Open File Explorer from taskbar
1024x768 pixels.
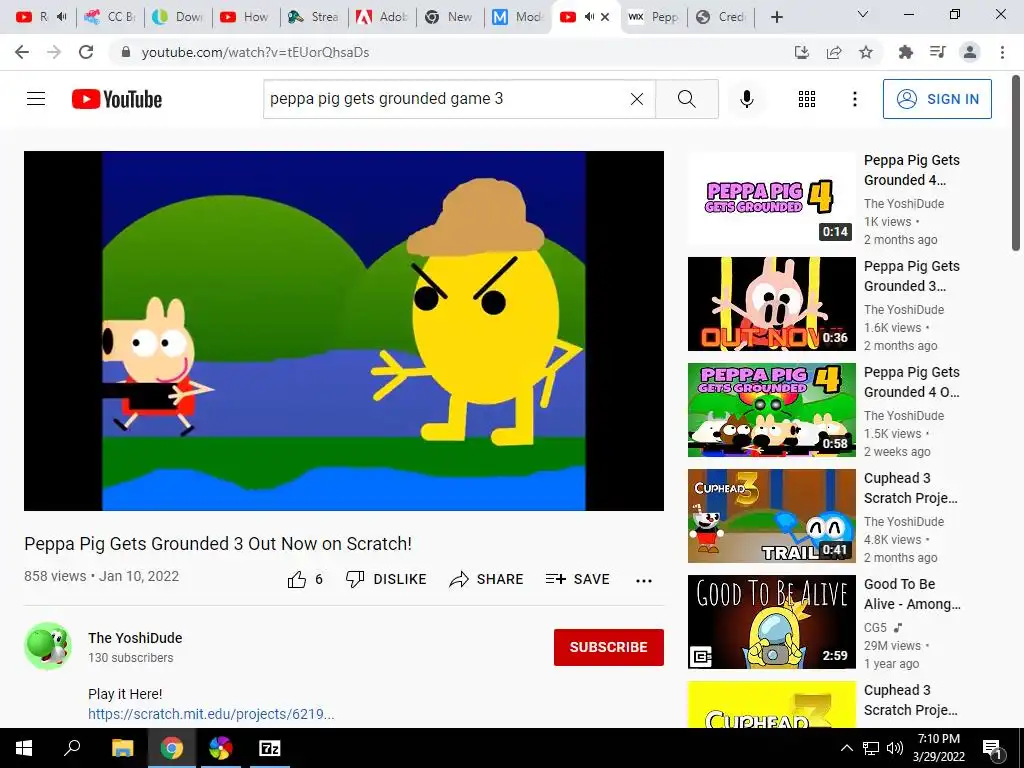(x=122, y=748)
